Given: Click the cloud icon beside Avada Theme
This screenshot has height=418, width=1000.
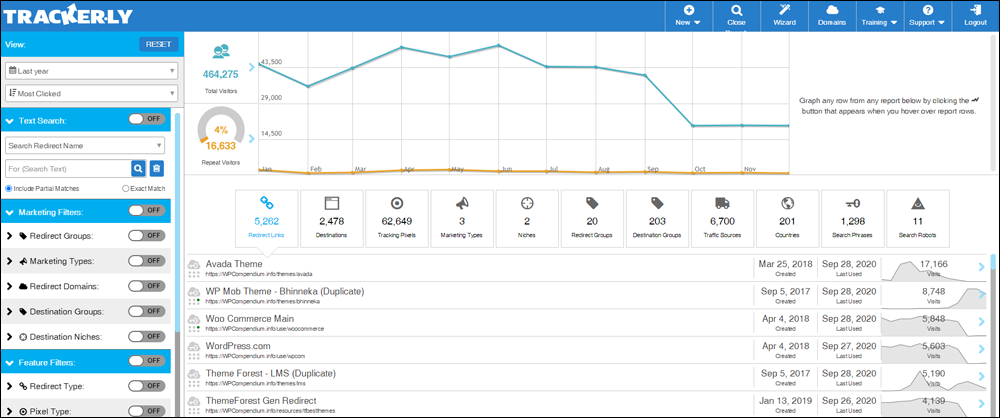Looking at the screenshot, I should 195,264.
